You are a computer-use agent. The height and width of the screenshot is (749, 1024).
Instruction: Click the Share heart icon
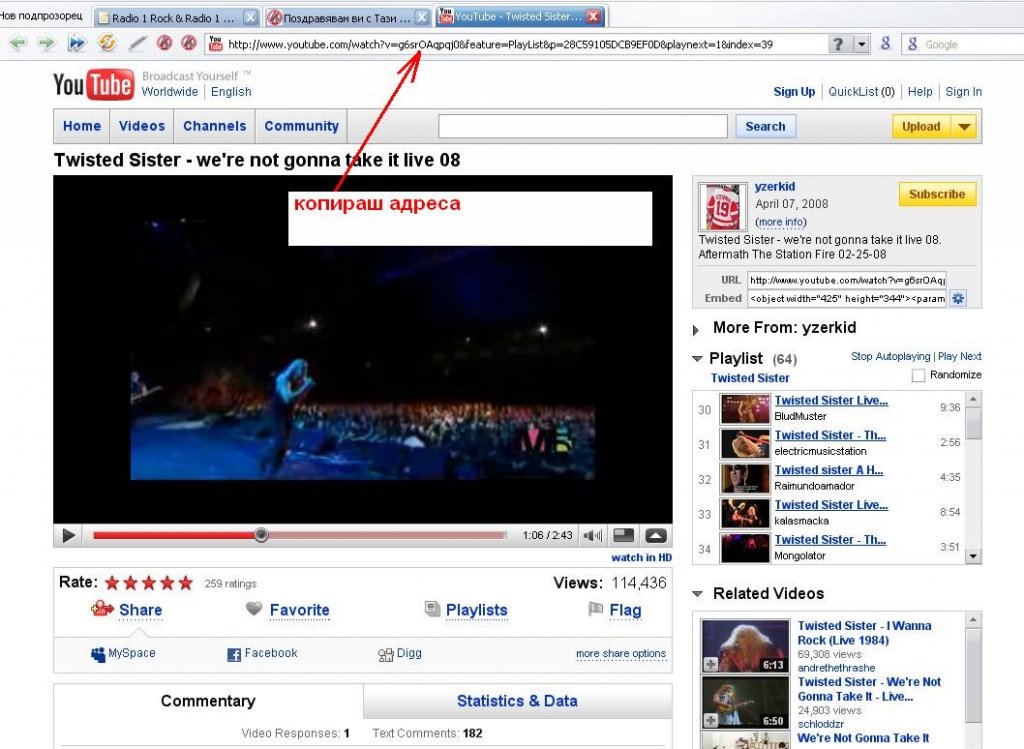pyautogui.click(x=102, y=609)
